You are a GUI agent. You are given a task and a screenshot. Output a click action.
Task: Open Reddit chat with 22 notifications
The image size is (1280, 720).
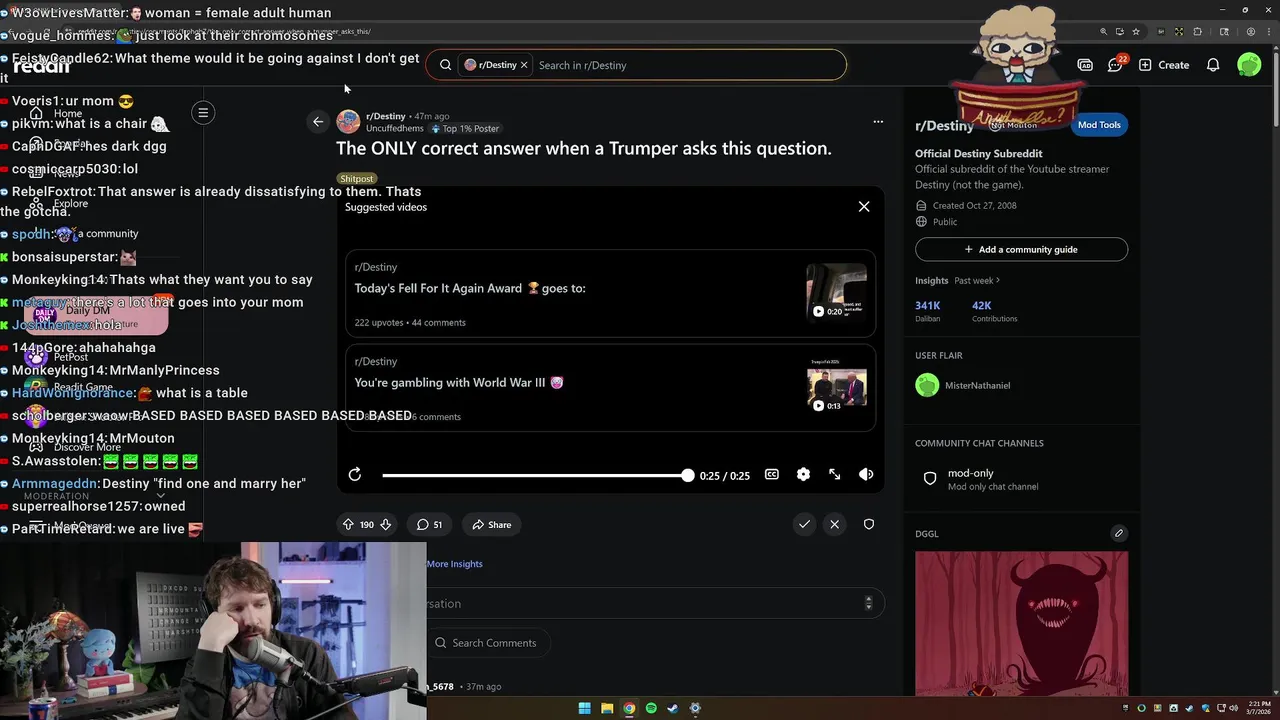(x=1116, y=65)
